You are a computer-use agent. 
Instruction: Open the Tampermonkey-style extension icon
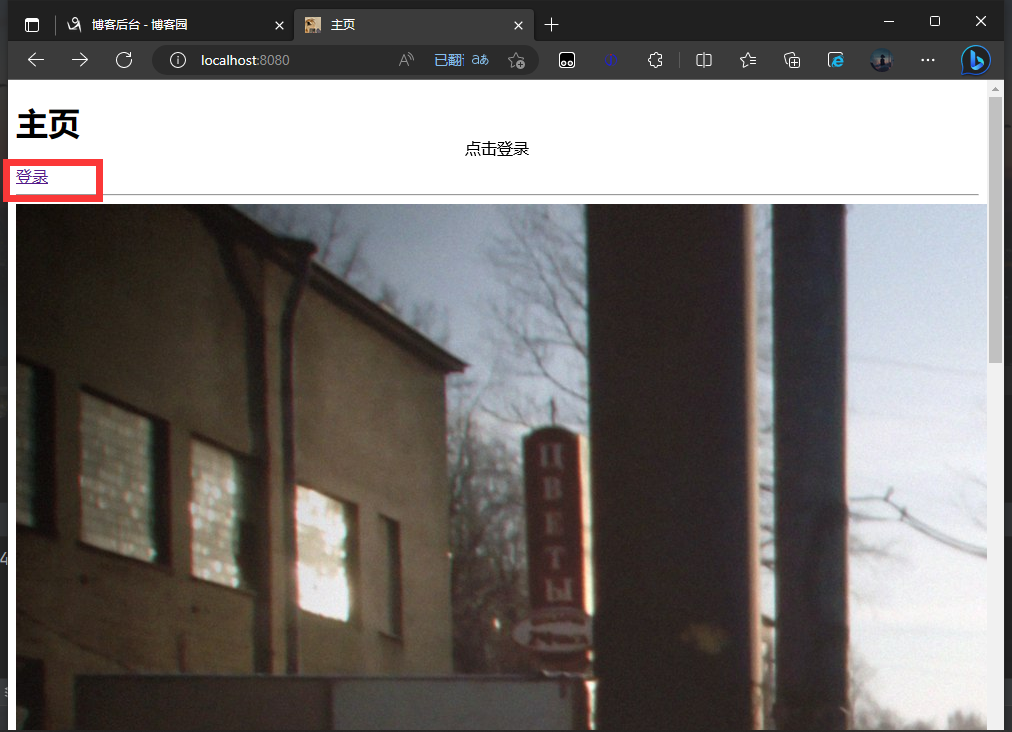[x=567, y=60]
